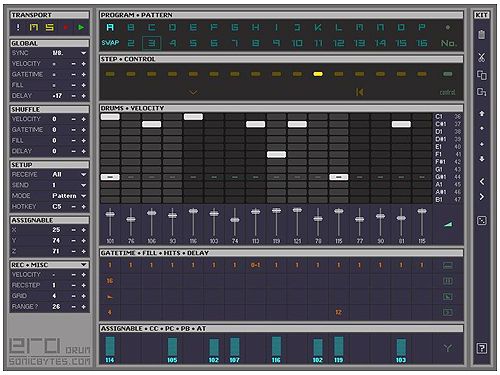Click the assignable bar labeled 114

110,349
